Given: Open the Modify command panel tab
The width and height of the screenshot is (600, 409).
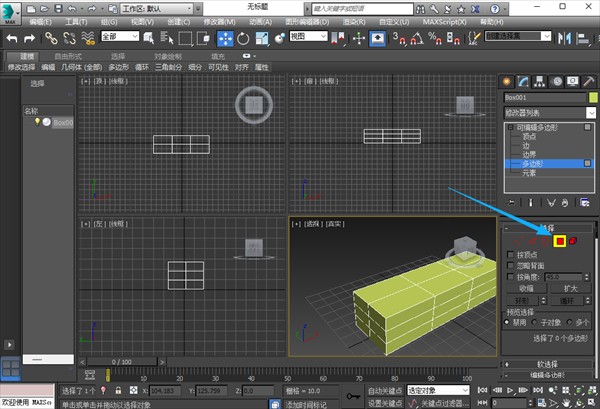Looking at the screenshot, I should coord(525,80).
